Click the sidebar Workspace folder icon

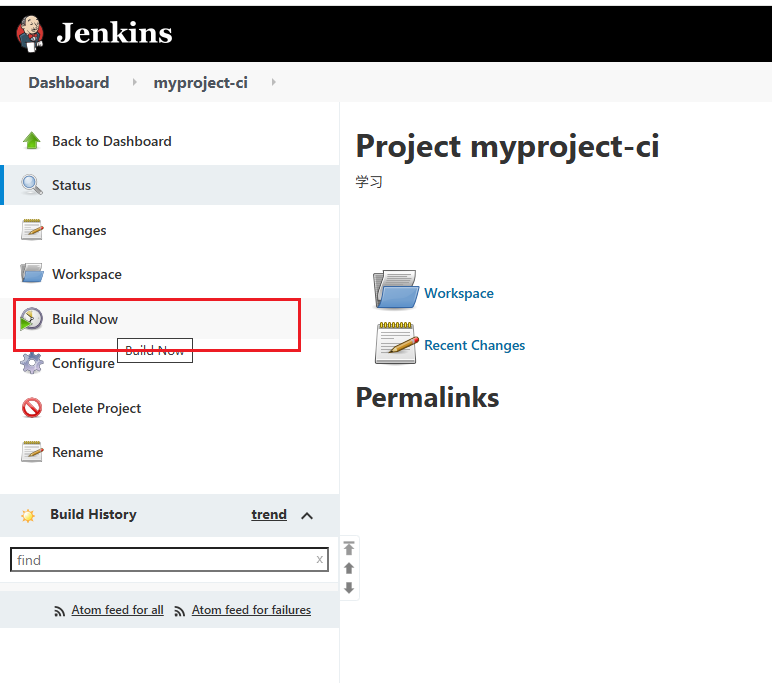(x=32, y=273)
